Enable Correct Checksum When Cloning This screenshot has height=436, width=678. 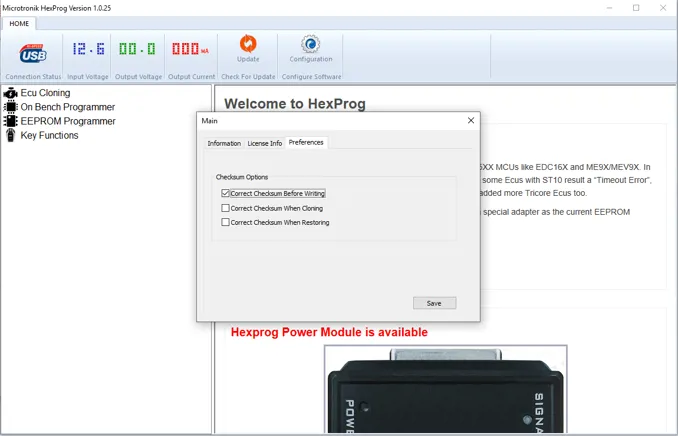pos(225,208)
